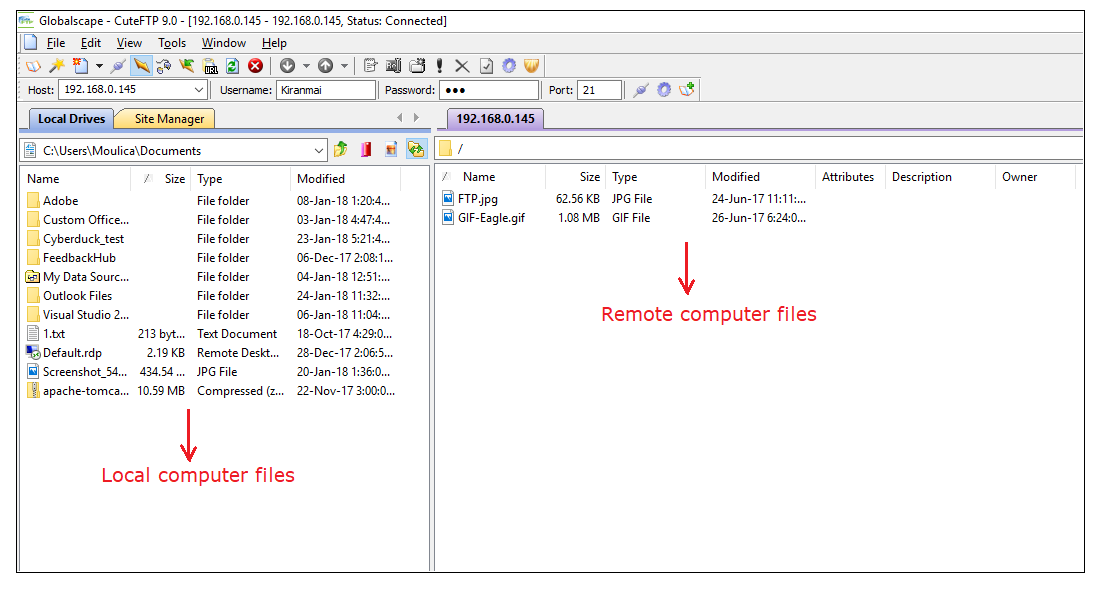
Task: Click the icon right of the red bookmark
Action: click(x=391, y=149)
